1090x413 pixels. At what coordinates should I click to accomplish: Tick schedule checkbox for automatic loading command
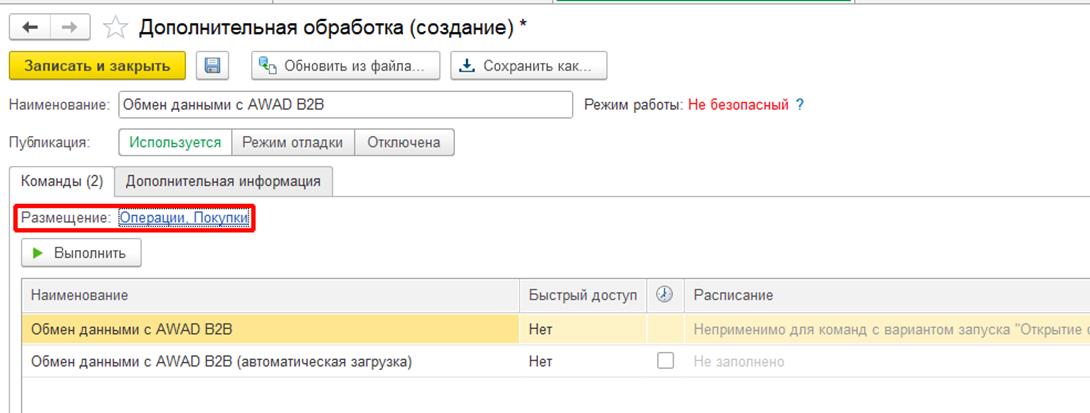[665, 361]
